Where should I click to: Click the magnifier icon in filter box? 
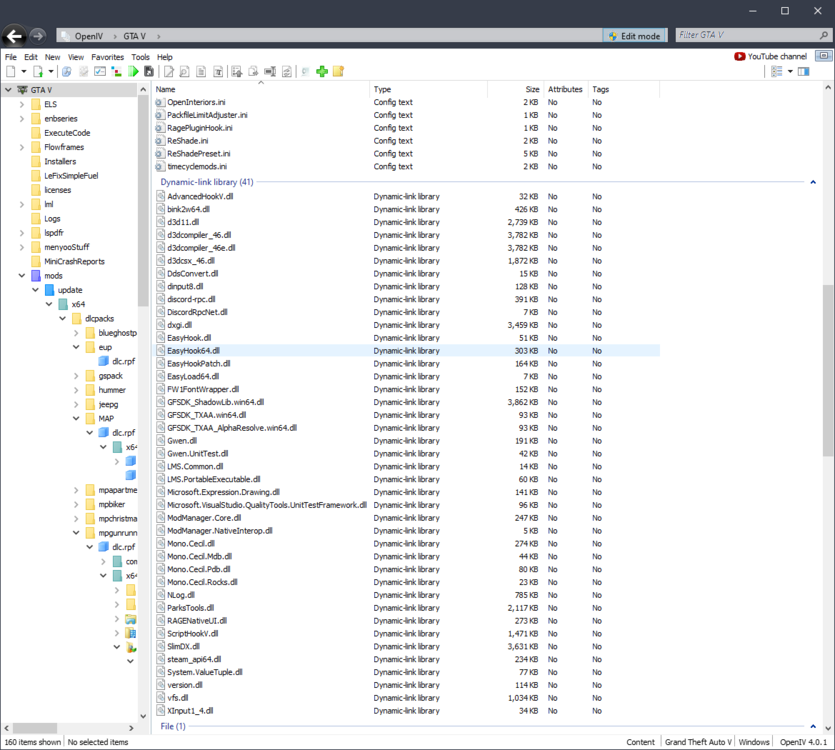[824, 35]
